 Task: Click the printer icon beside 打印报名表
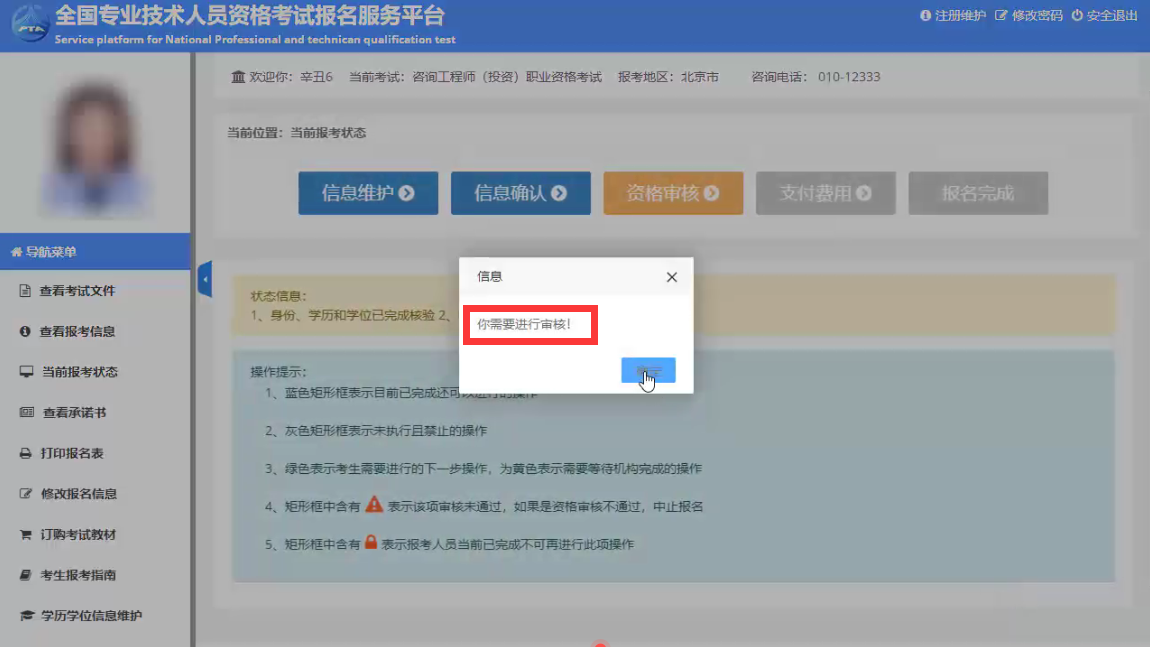26,454
